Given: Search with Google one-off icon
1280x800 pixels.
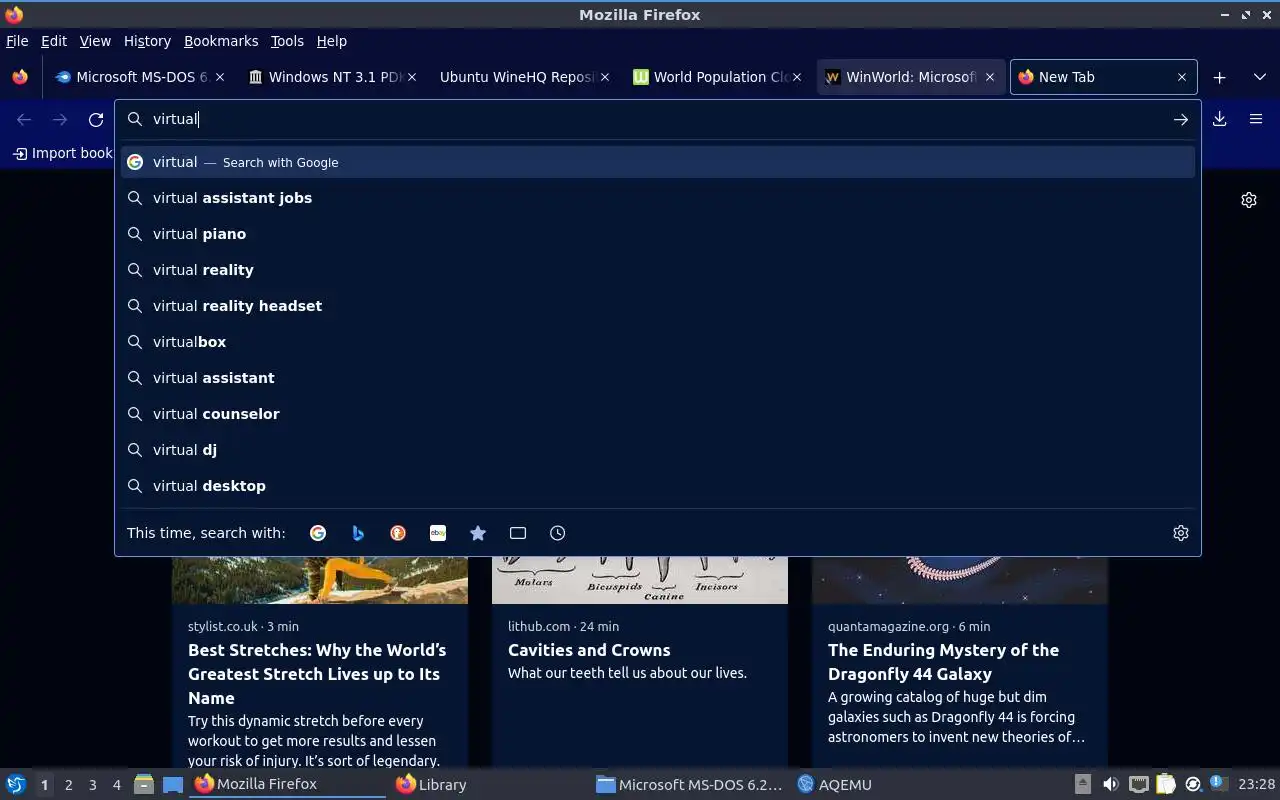Looking at the screenshot, I should (318, 533).
